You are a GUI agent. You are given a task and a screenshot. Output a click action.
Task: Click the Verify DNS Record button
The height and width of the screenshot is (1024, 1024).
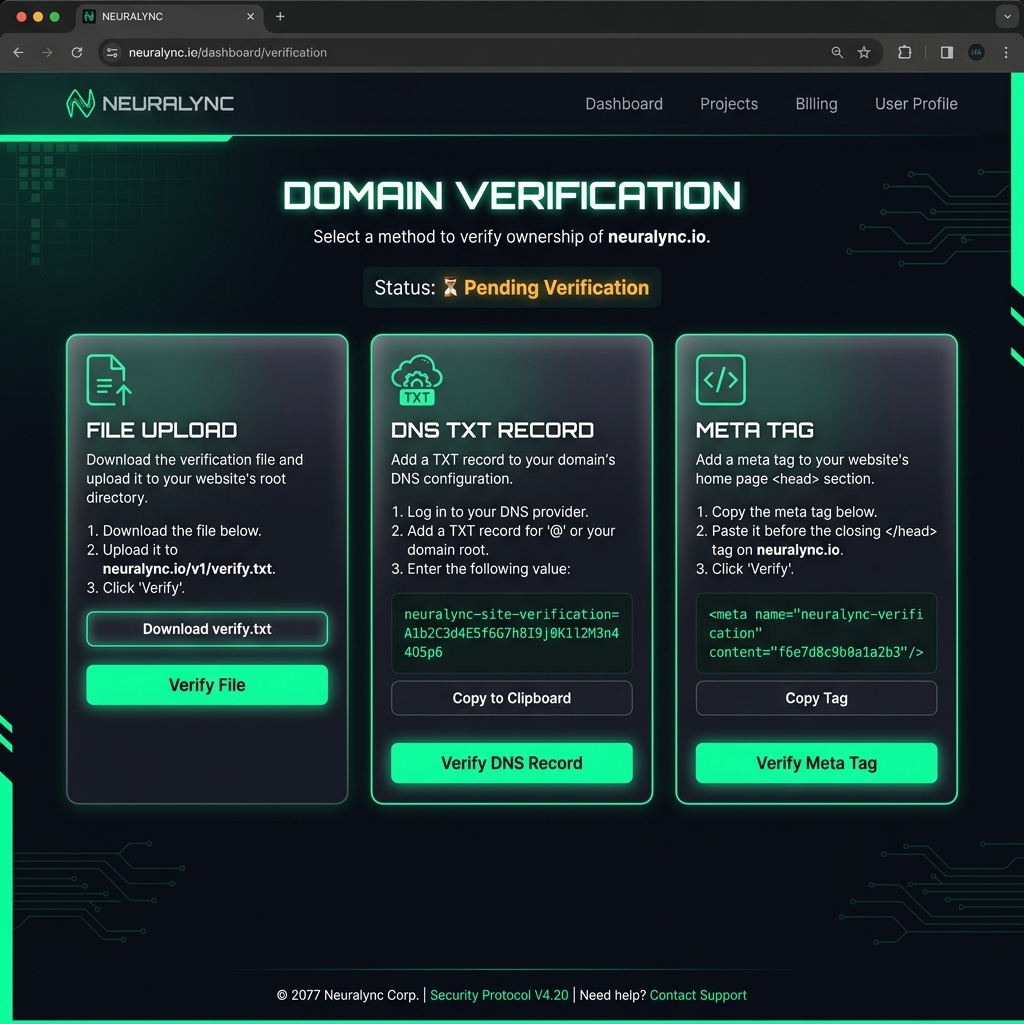click(x=511, y=763)
